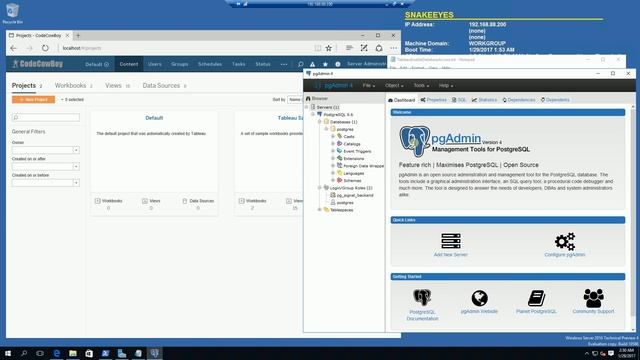Open the Users tab in Tableau
The image size is (640, 360).
(x=155, y=64)
